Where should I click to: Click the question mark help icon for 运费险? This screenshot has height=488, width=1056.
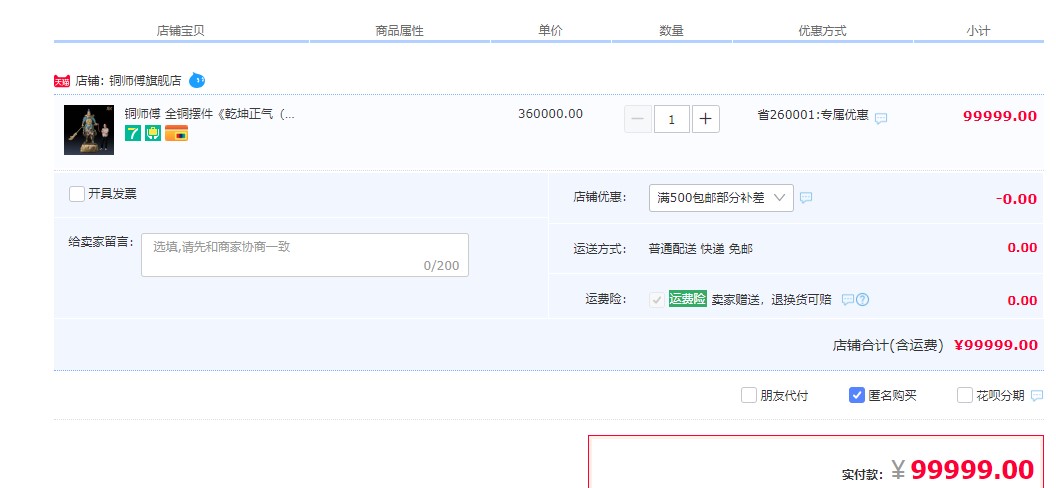(x=862, y=300)
